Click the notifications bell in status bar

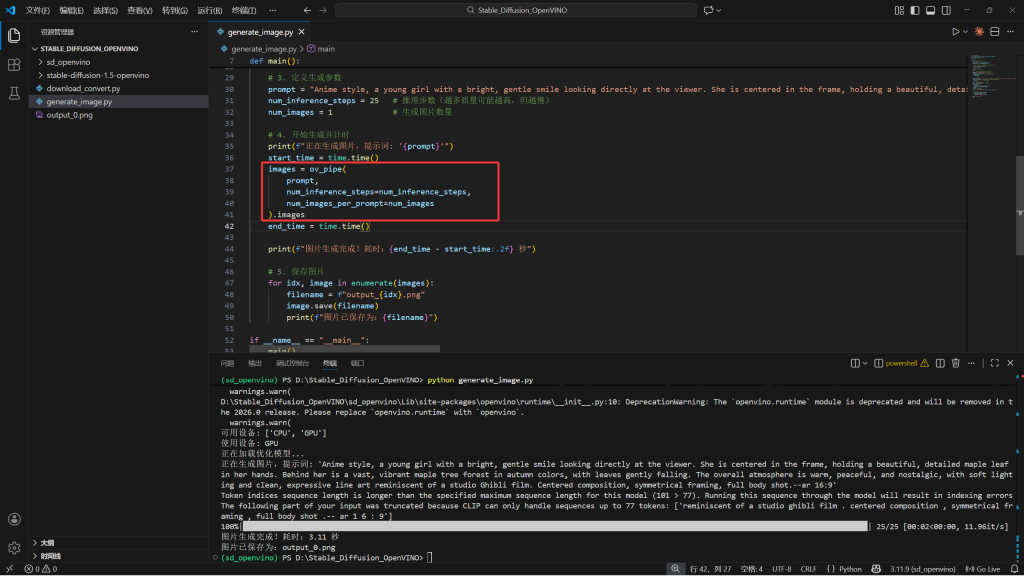[1012, 569]
